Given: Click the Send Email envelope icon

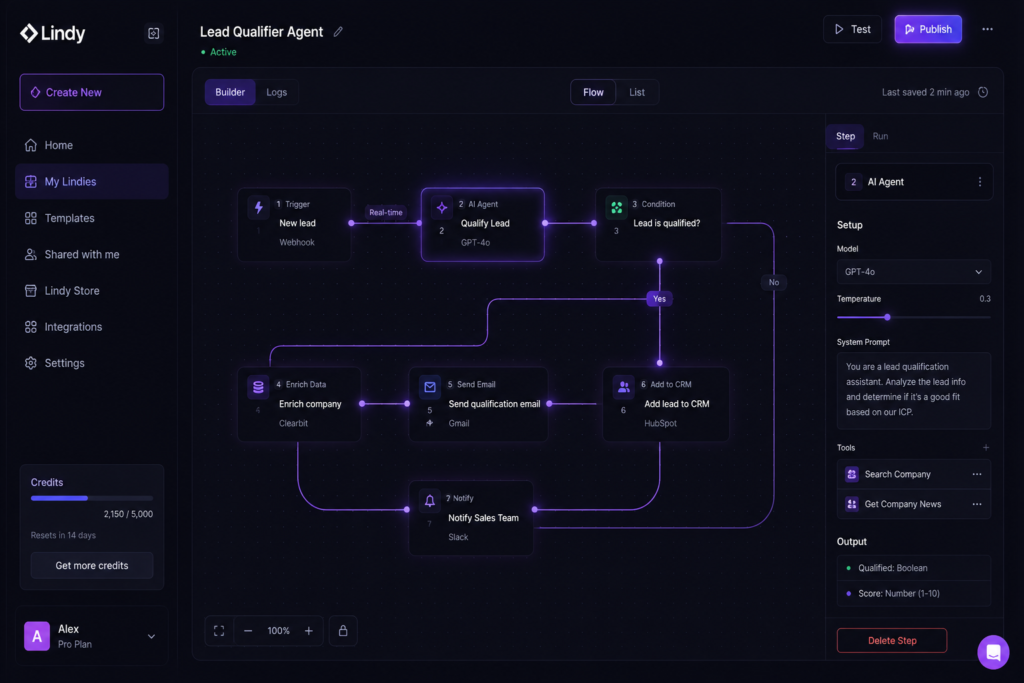Looking at the screenshot, I should pos(430,387).
